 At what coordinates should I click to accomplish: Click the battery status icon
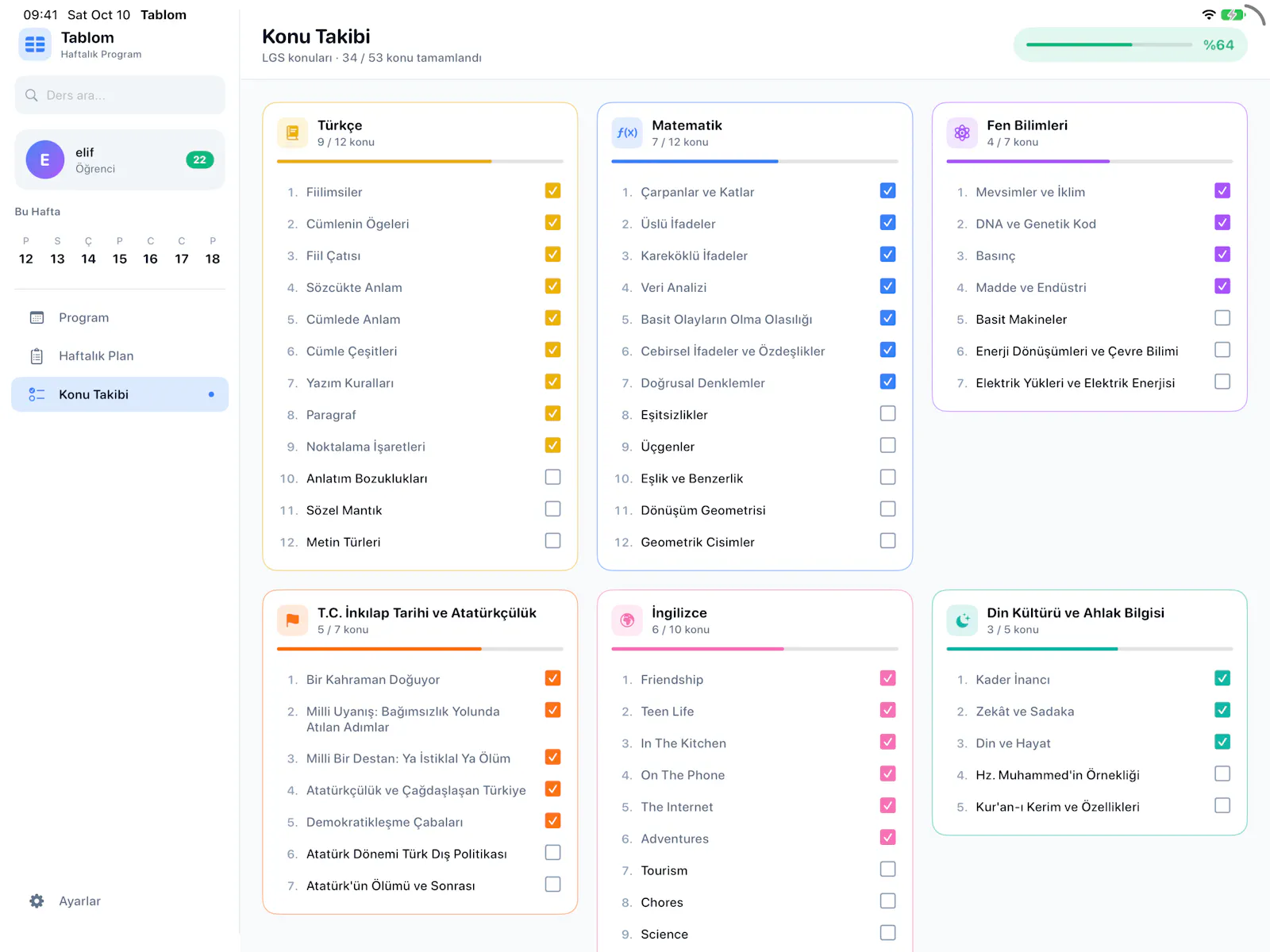click(1233, 14)
